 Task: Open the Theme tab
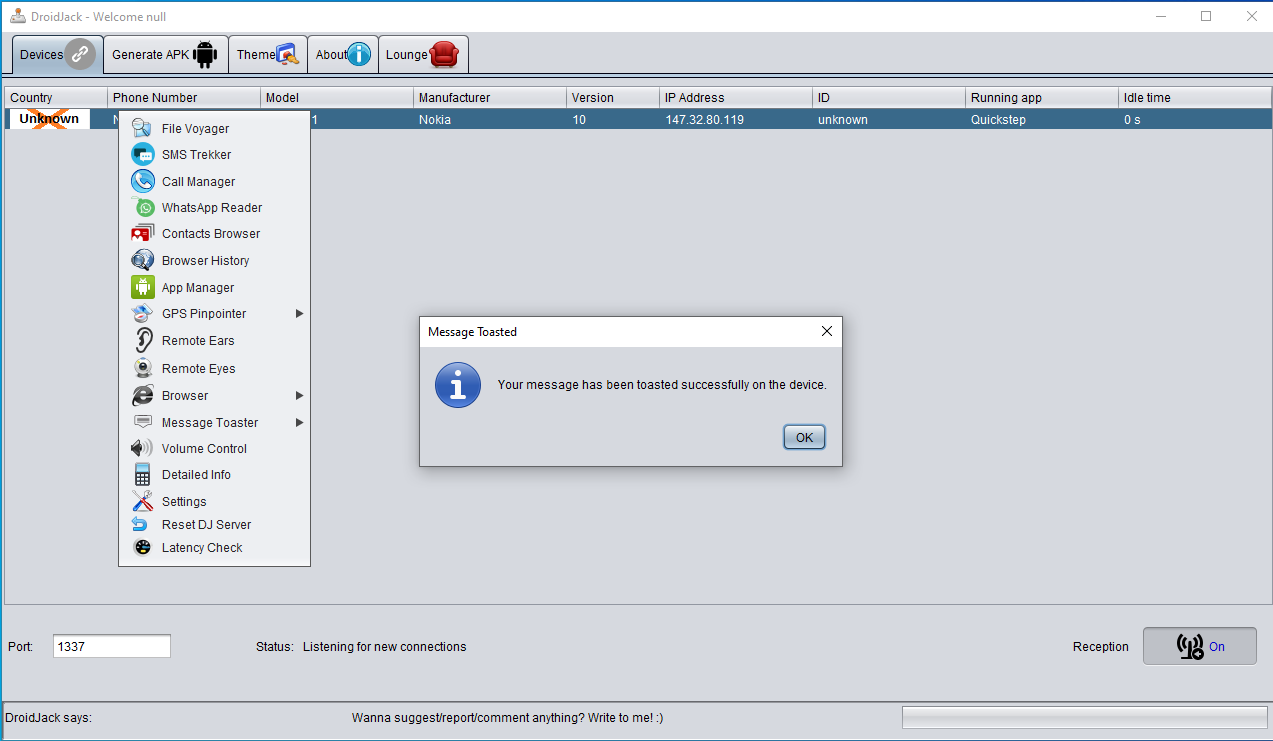[x=268, y=54]
